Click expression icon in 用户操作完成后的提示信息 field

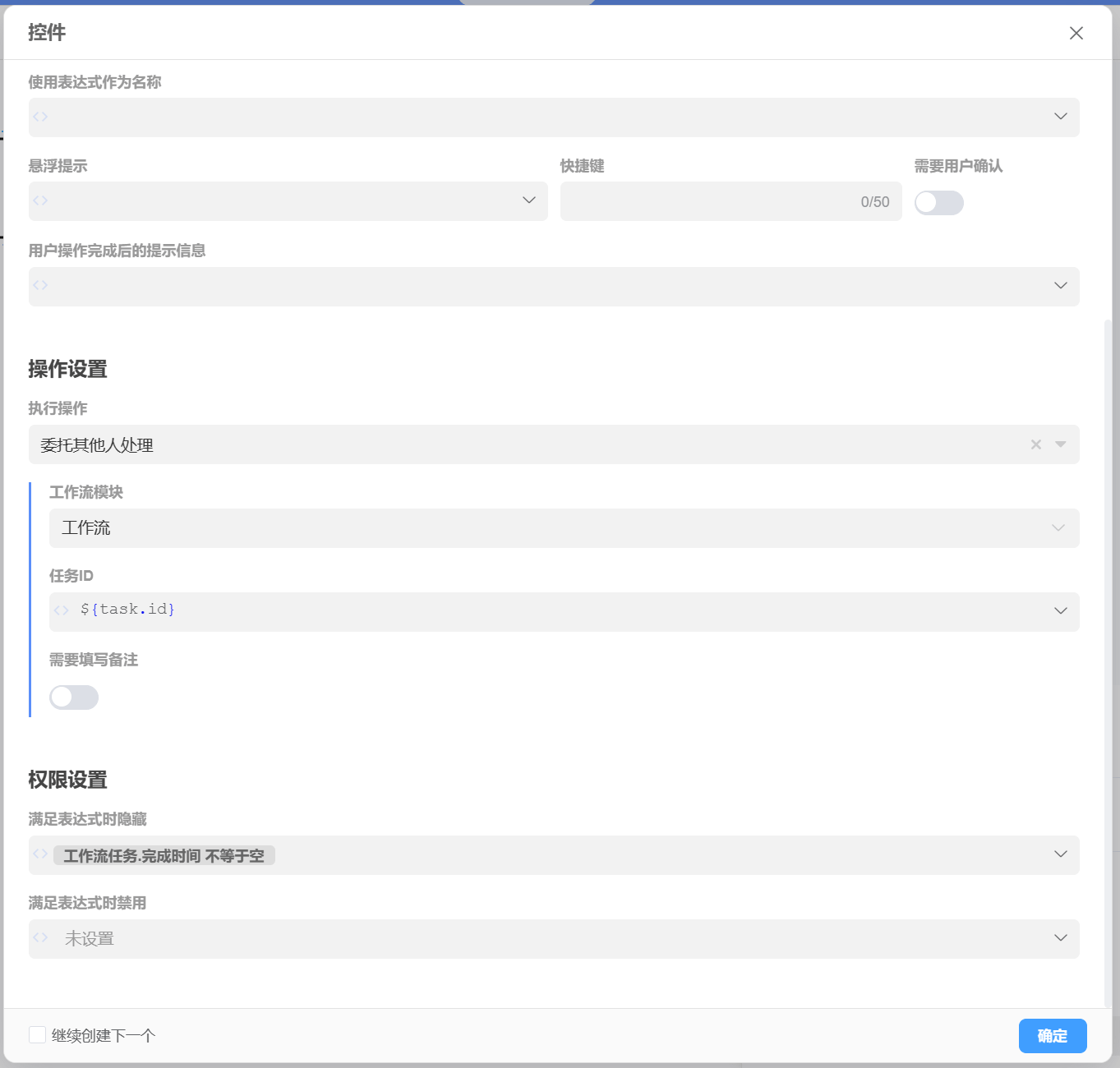(x=40, y=285)
